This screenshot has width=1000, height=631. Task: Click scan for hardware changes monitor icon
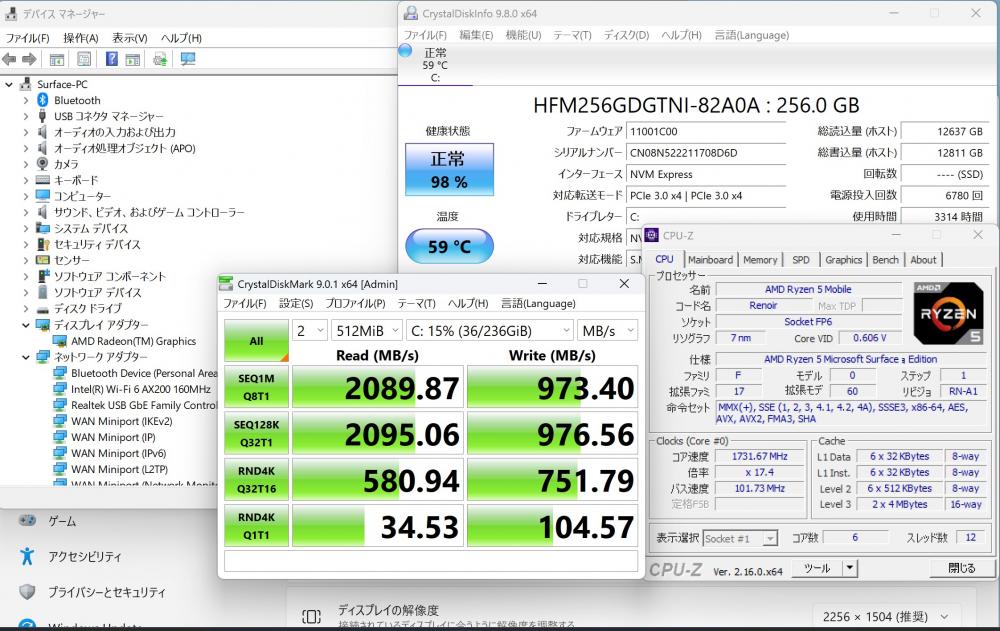[x=188, y=59]
